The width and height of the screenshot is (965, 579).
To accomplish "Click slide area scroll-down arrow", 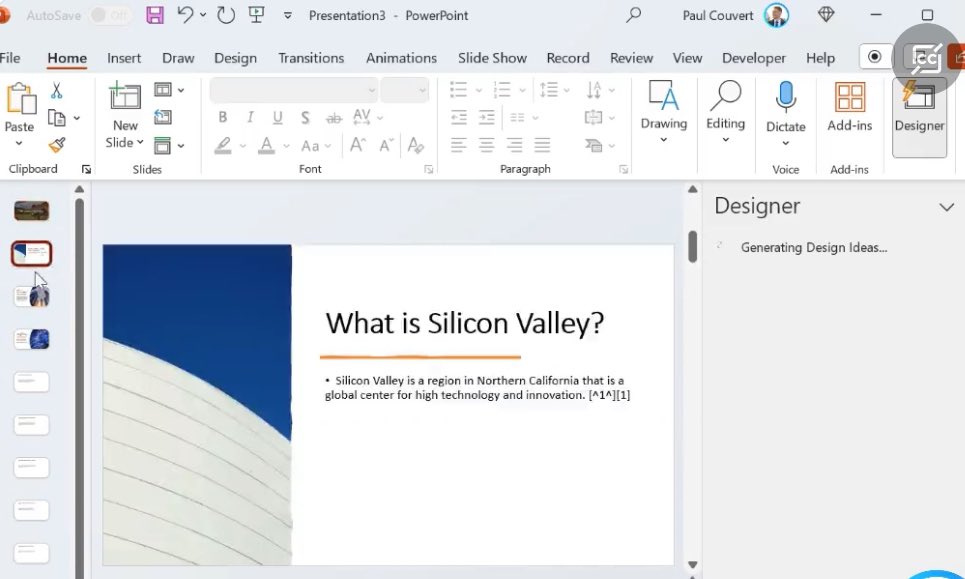I will click(x=692, y=564).
